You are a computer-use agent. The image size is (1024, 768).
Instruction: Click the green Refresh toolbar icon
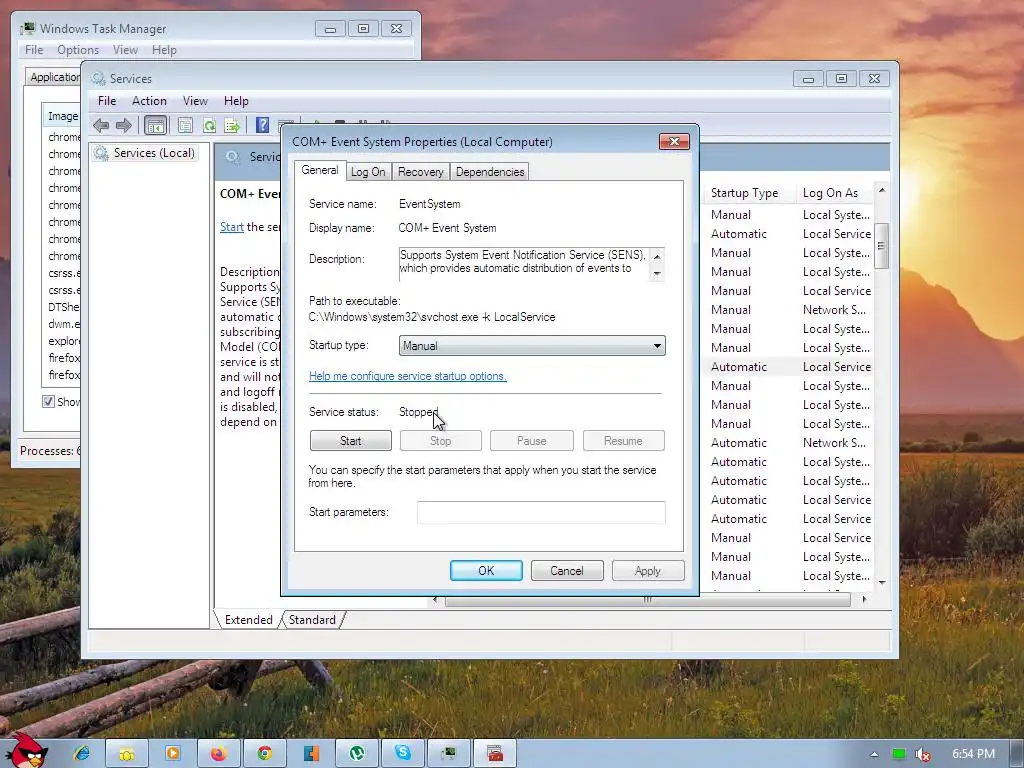tap(209, 125)
